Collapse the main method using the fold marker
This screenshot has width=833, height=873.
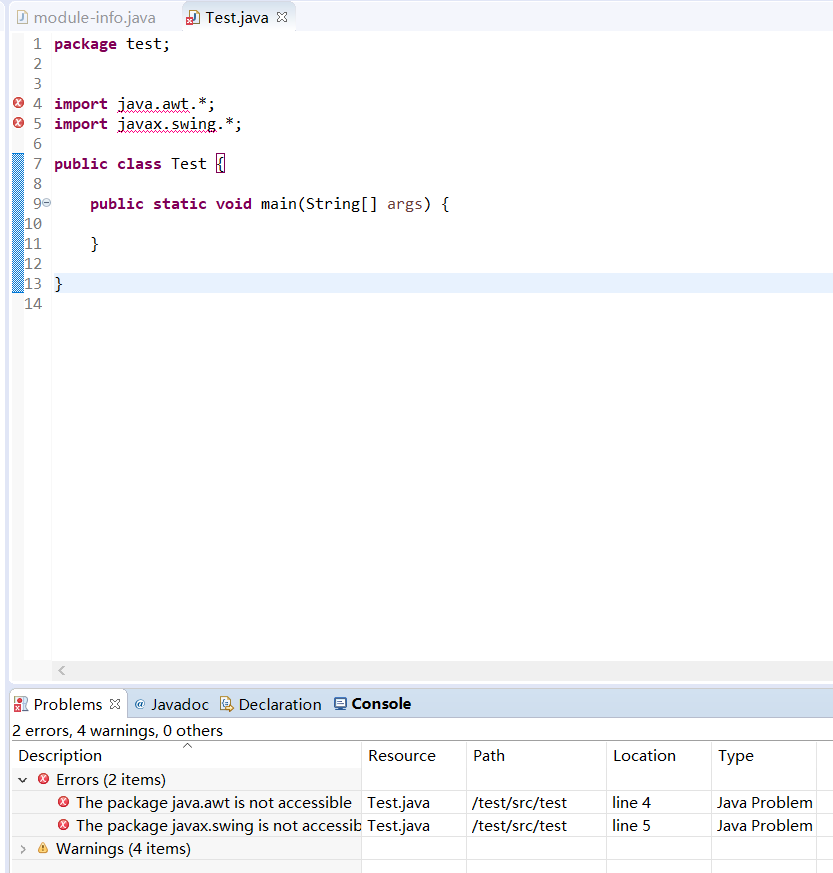point(46,203)
